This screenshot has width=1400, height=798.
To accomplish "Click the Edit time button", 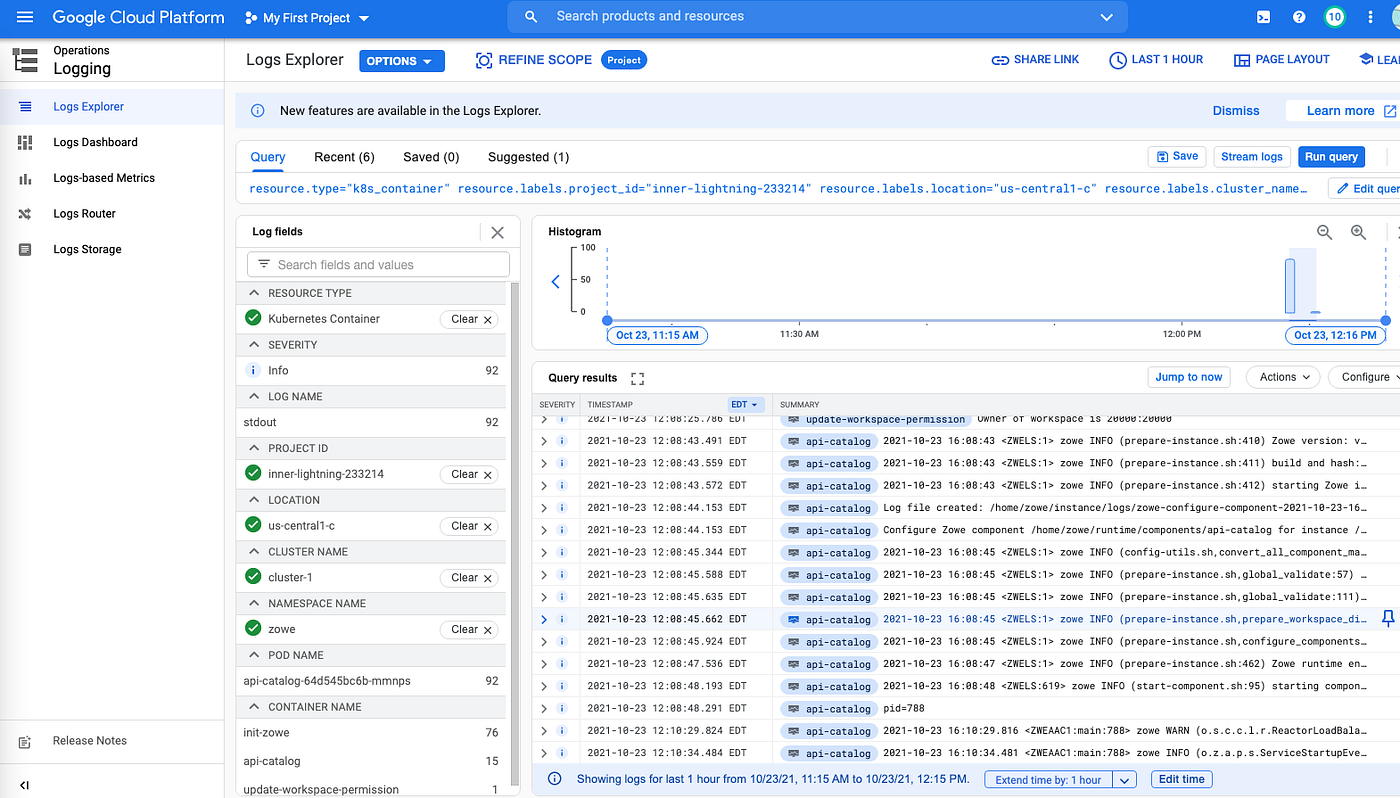I will tap(1181, 780).
